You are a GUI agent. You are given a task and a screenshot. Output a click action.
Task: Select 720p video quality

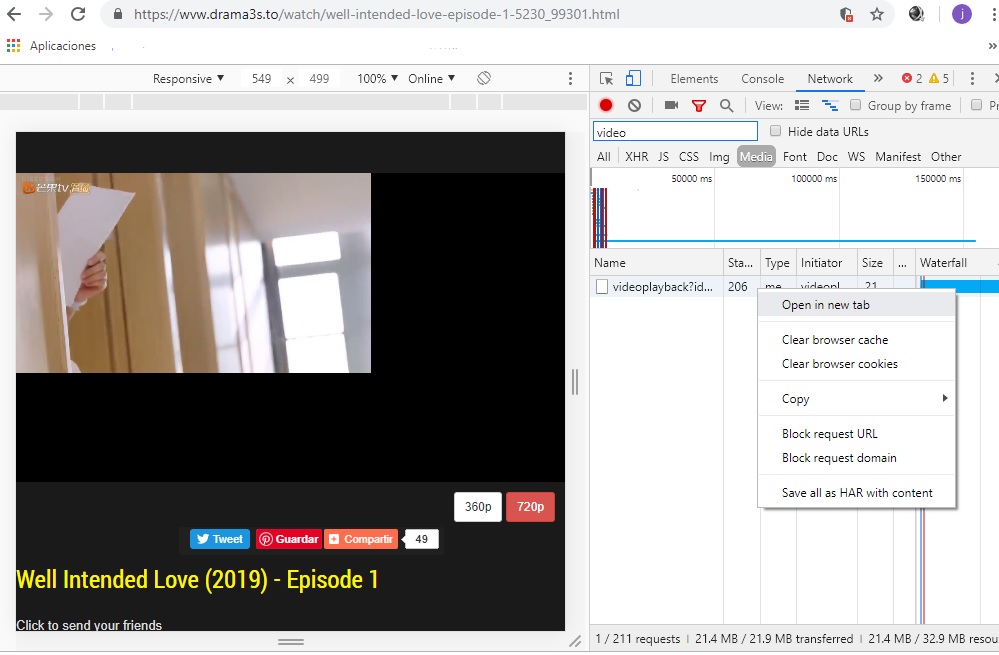pos(530,507)
